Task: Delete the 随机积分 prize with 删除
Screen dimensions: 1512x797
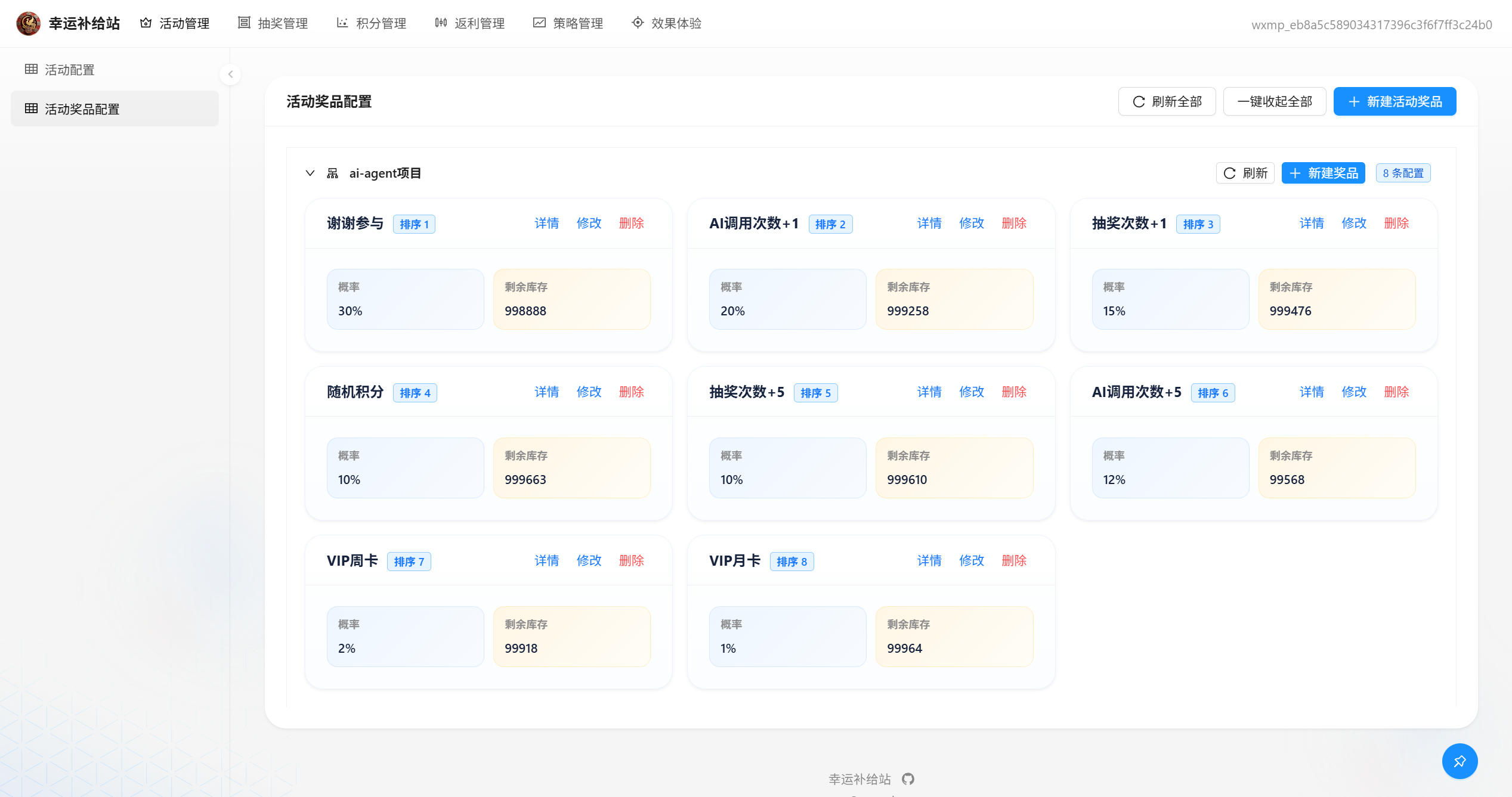Action: point(631,392)
